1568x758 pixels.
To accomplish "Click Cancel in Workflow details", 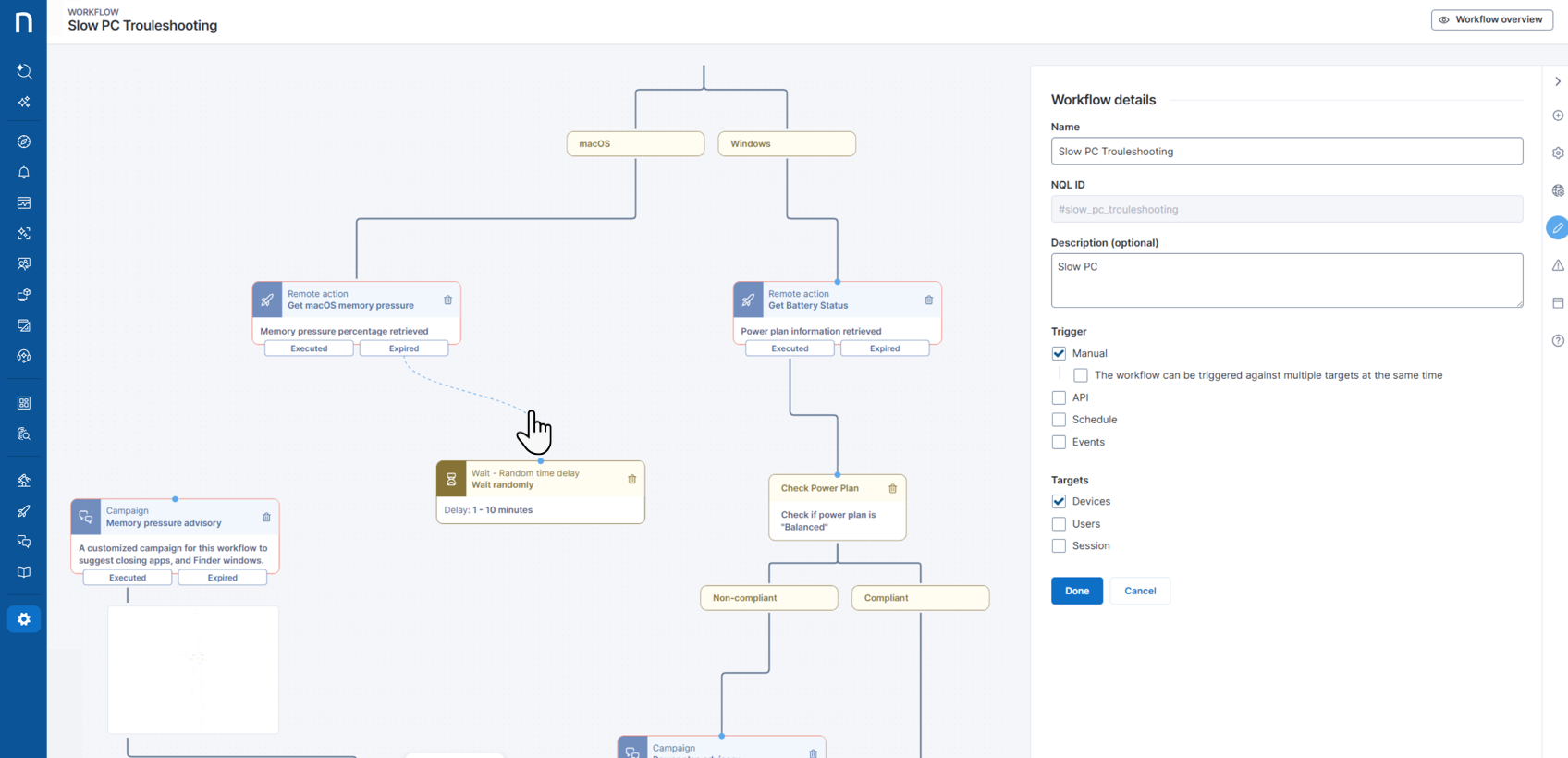I will click(x=1139, y=591).
